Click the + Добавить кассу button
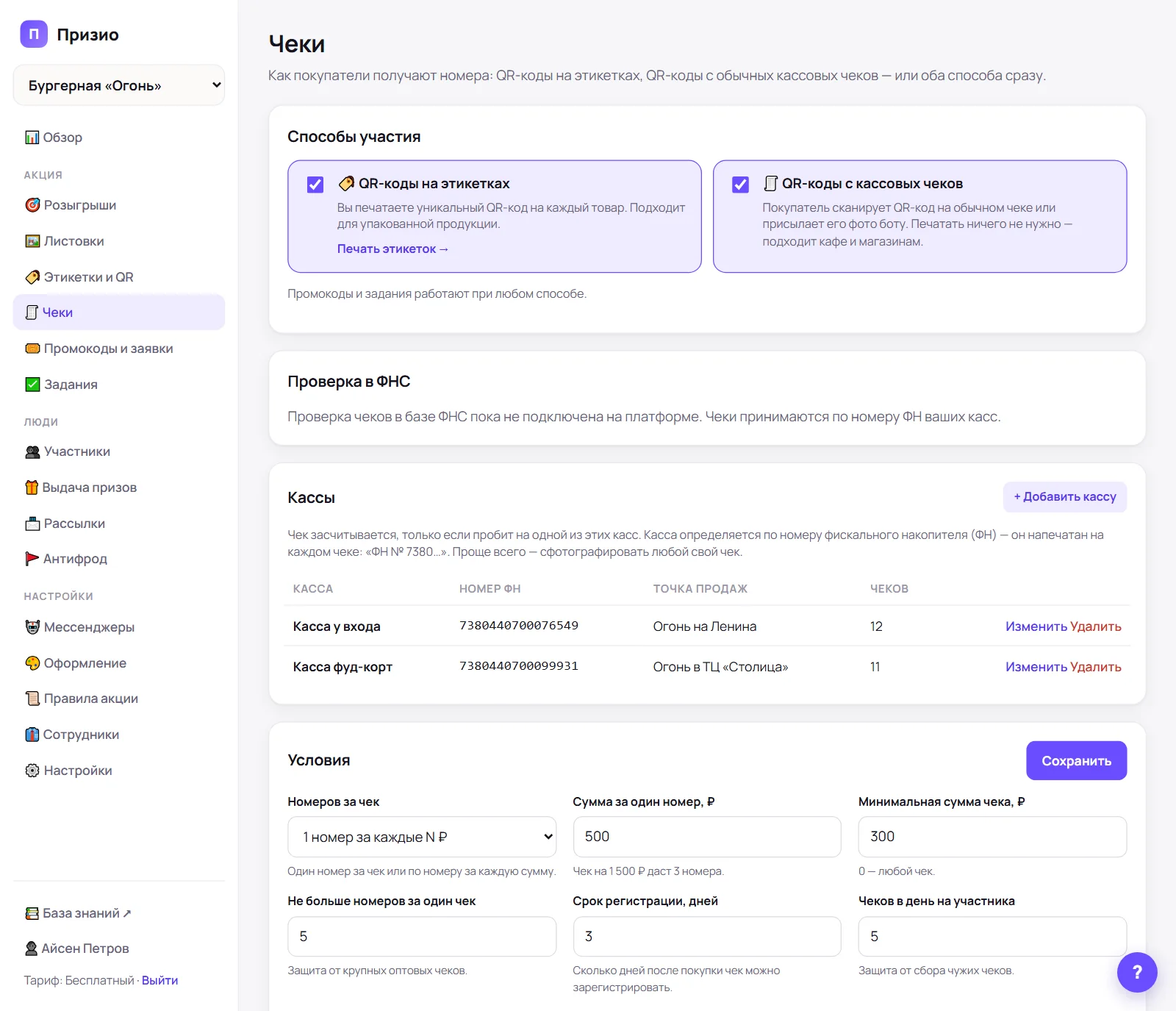This screenshot has width=1176, height=1011. pyautogui.click(x=1065, y=497)
